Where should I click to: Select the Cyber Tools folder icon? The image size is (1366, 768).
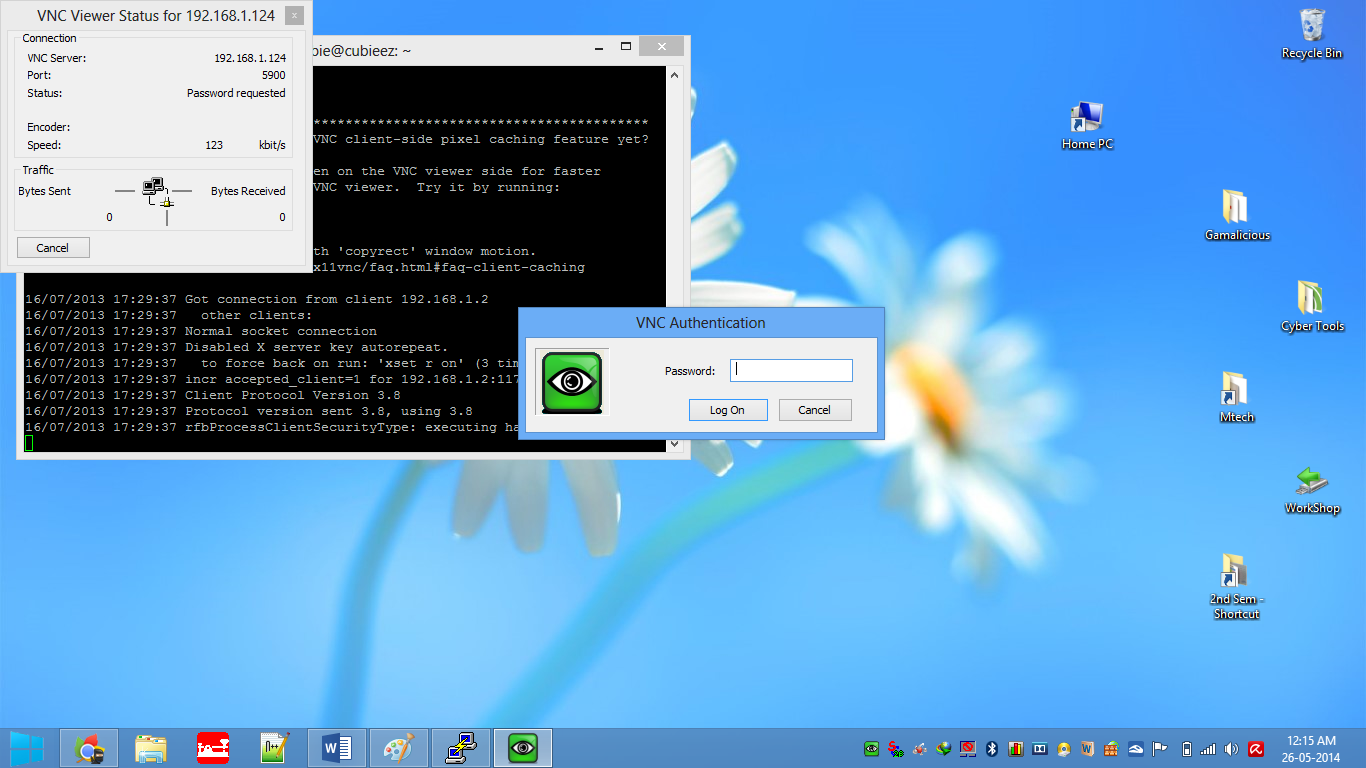pyautogui.click(x=1312, y=306)
